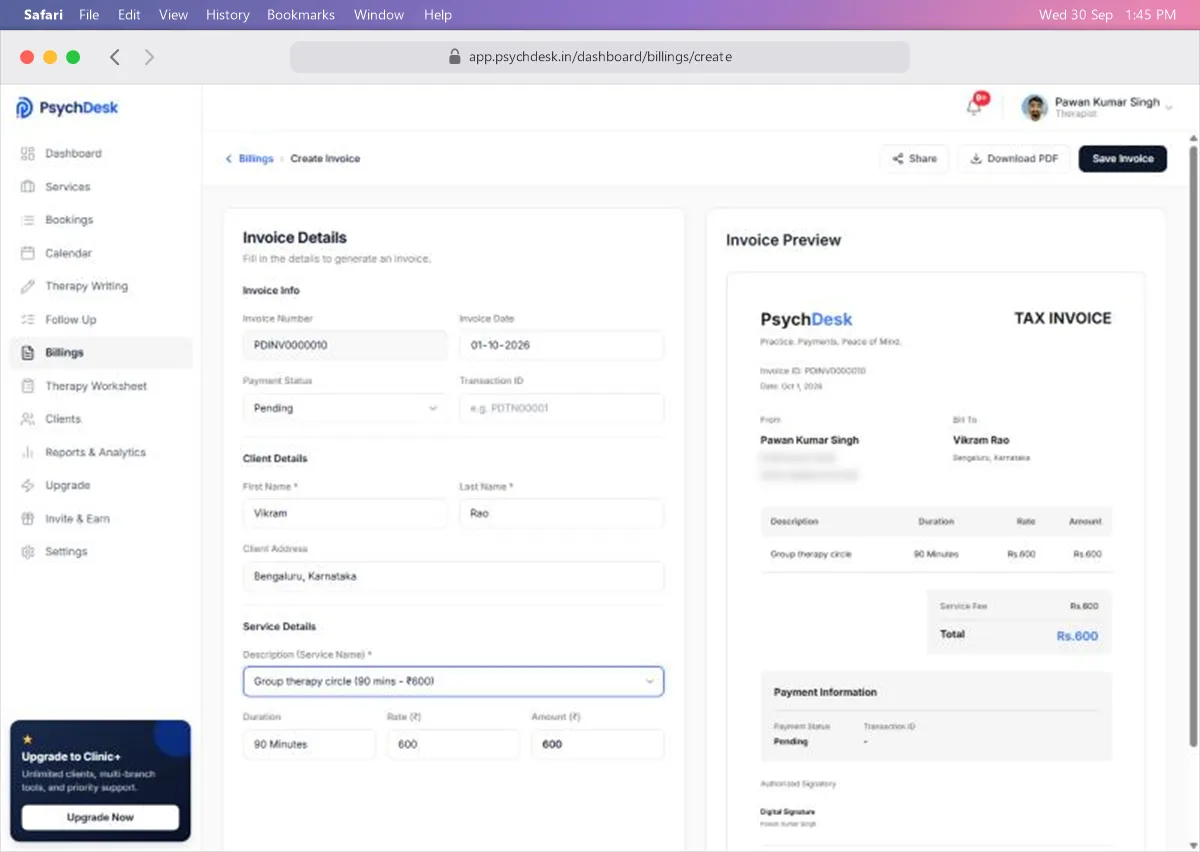Click the Follow Up icon
1200x852 pixels.
point(28,320)
